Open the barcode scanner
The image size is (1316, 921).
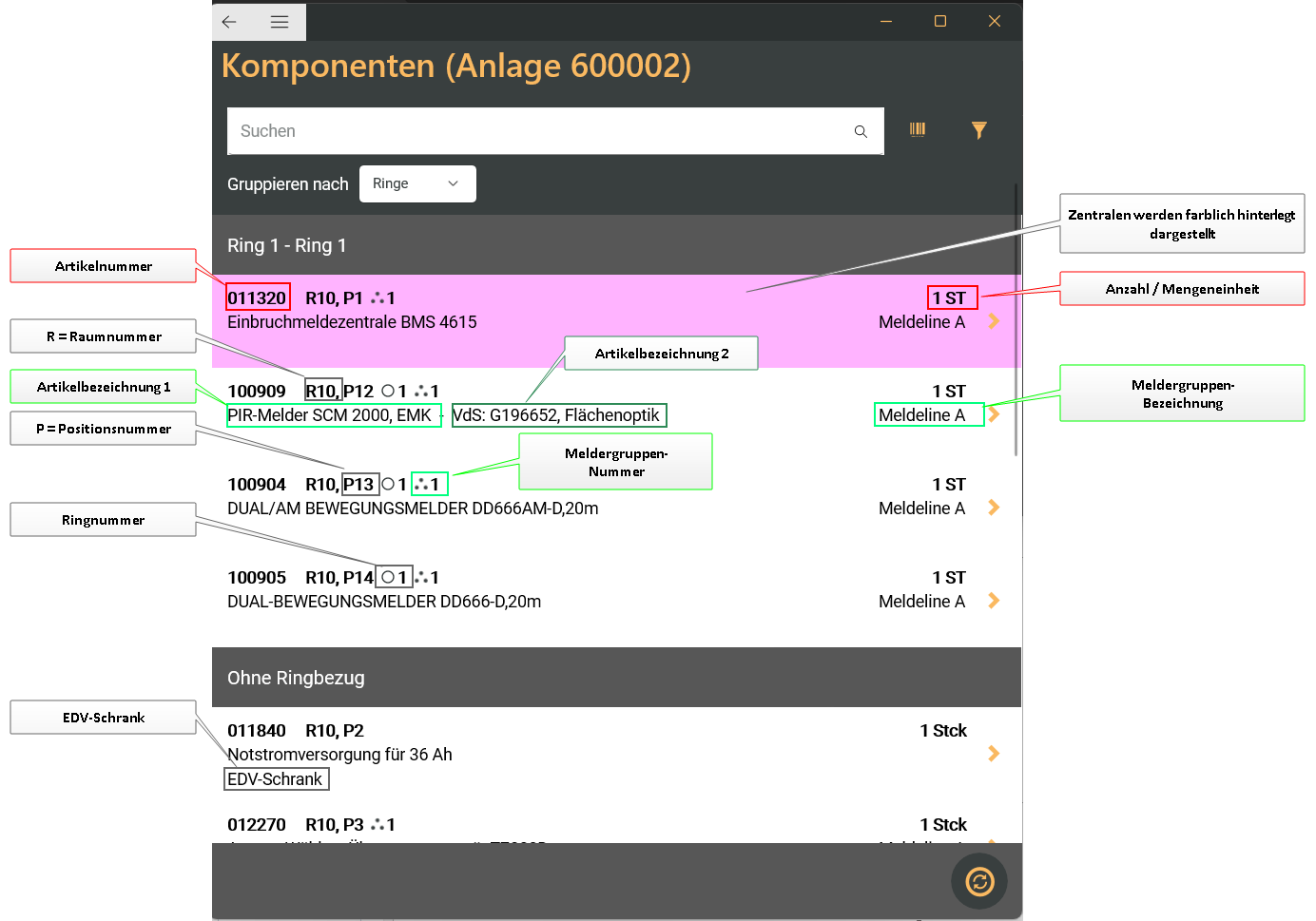(918, 130)
